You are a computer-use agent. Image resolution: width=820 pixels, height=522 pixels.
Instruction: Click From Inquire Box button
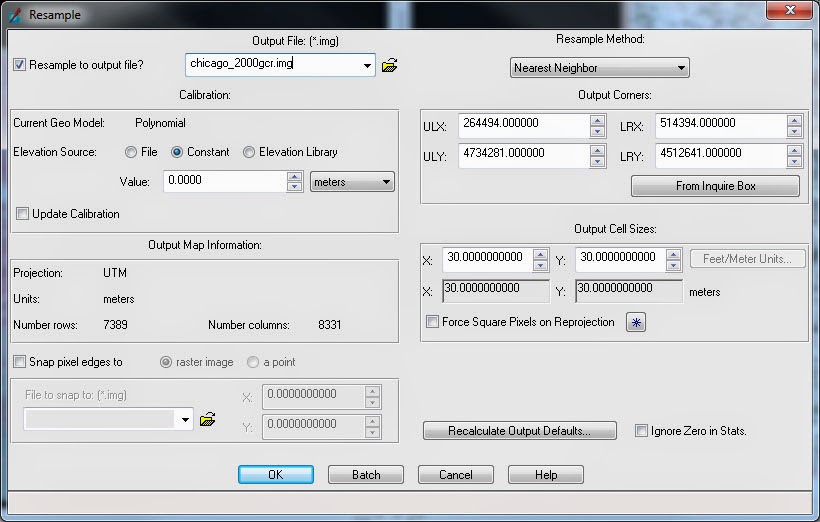[x=715, y=186]
